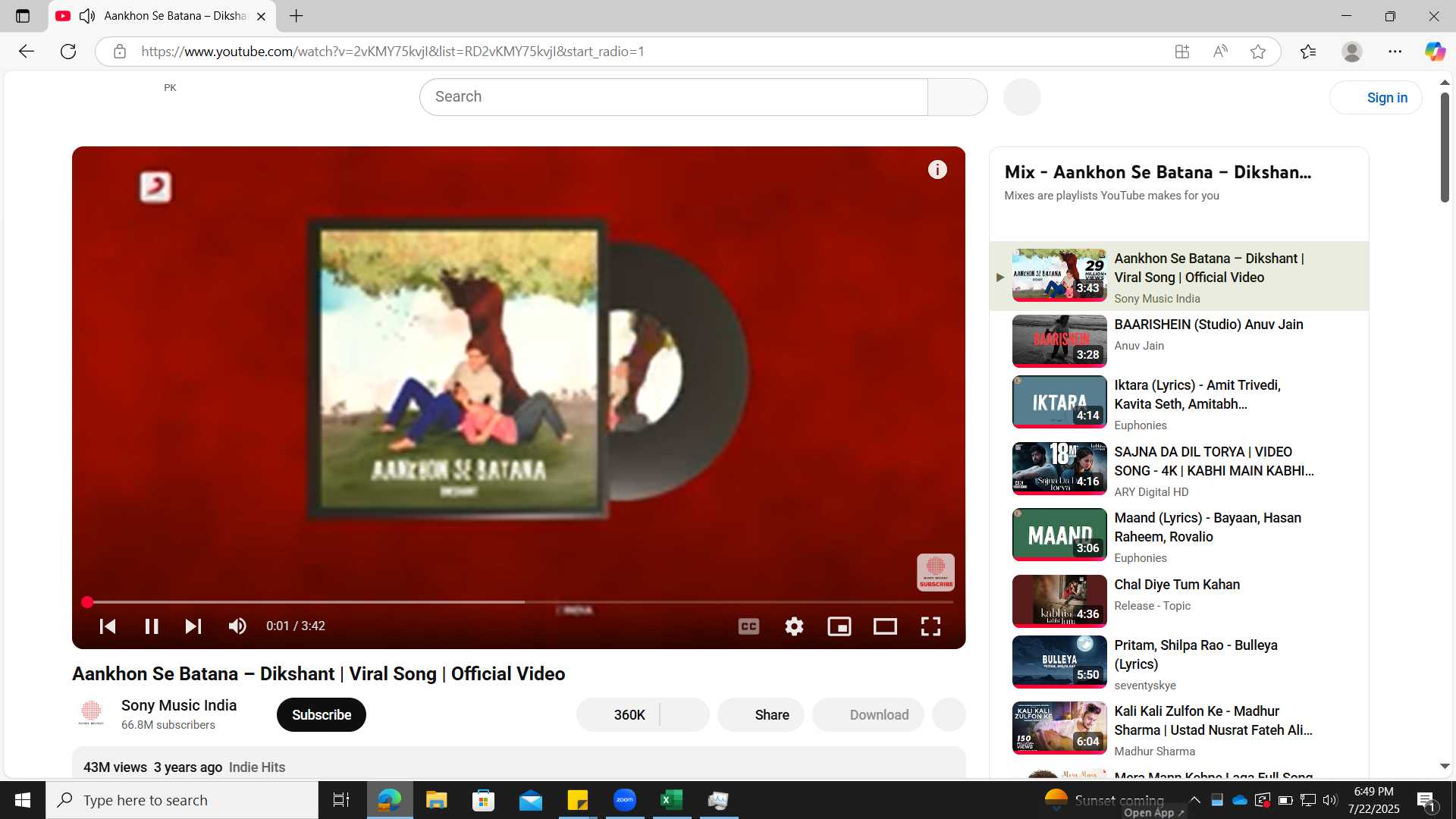Open a new browser tab

(x=297, y=16)
